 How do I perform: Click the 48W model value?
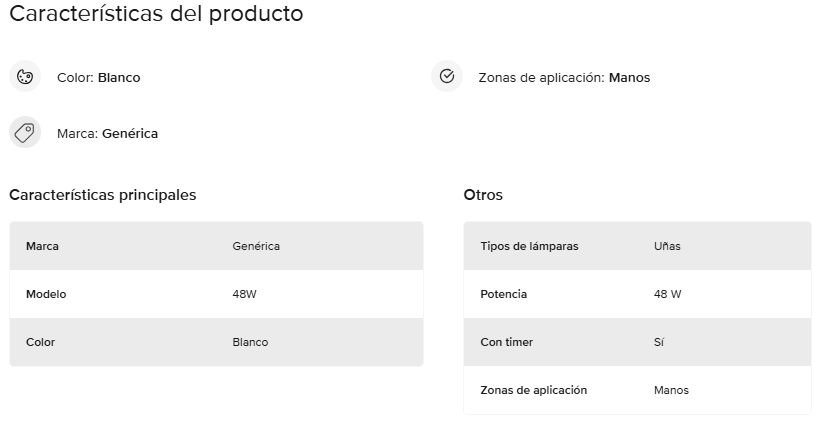click(244, 294)
